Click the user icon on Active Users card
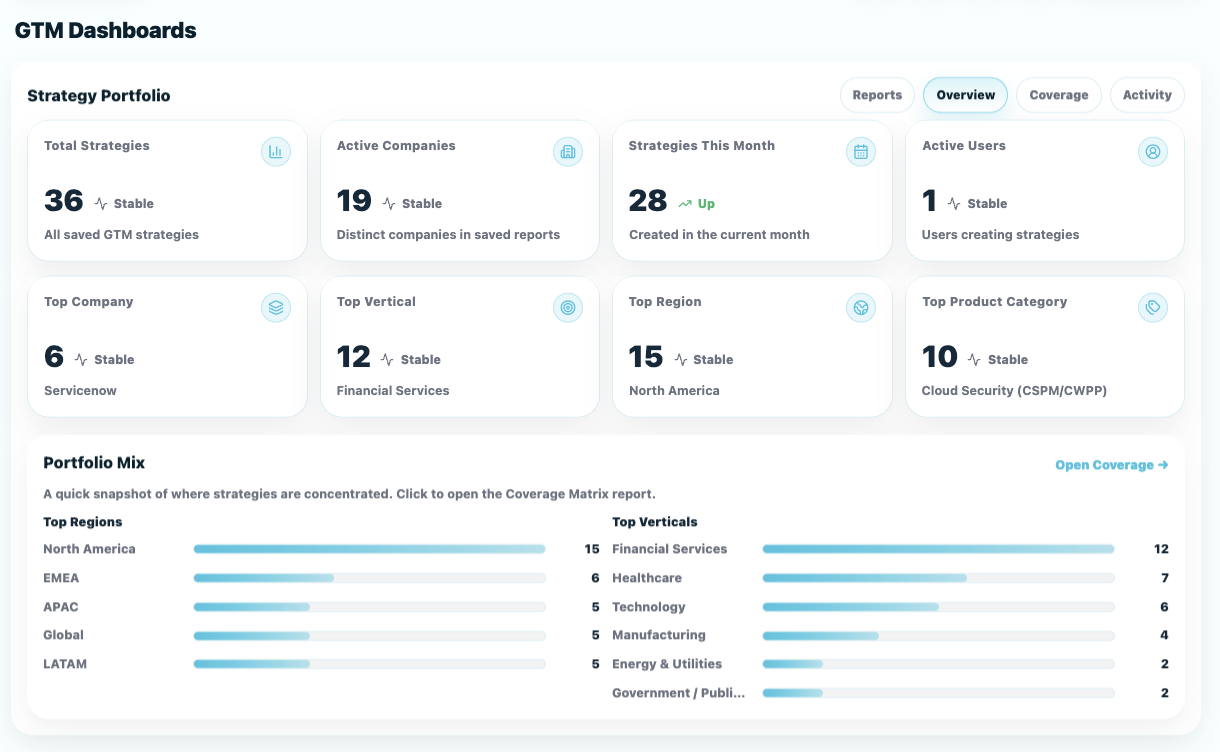This screenshot has height=752, width=1220. click(1153, 152)
